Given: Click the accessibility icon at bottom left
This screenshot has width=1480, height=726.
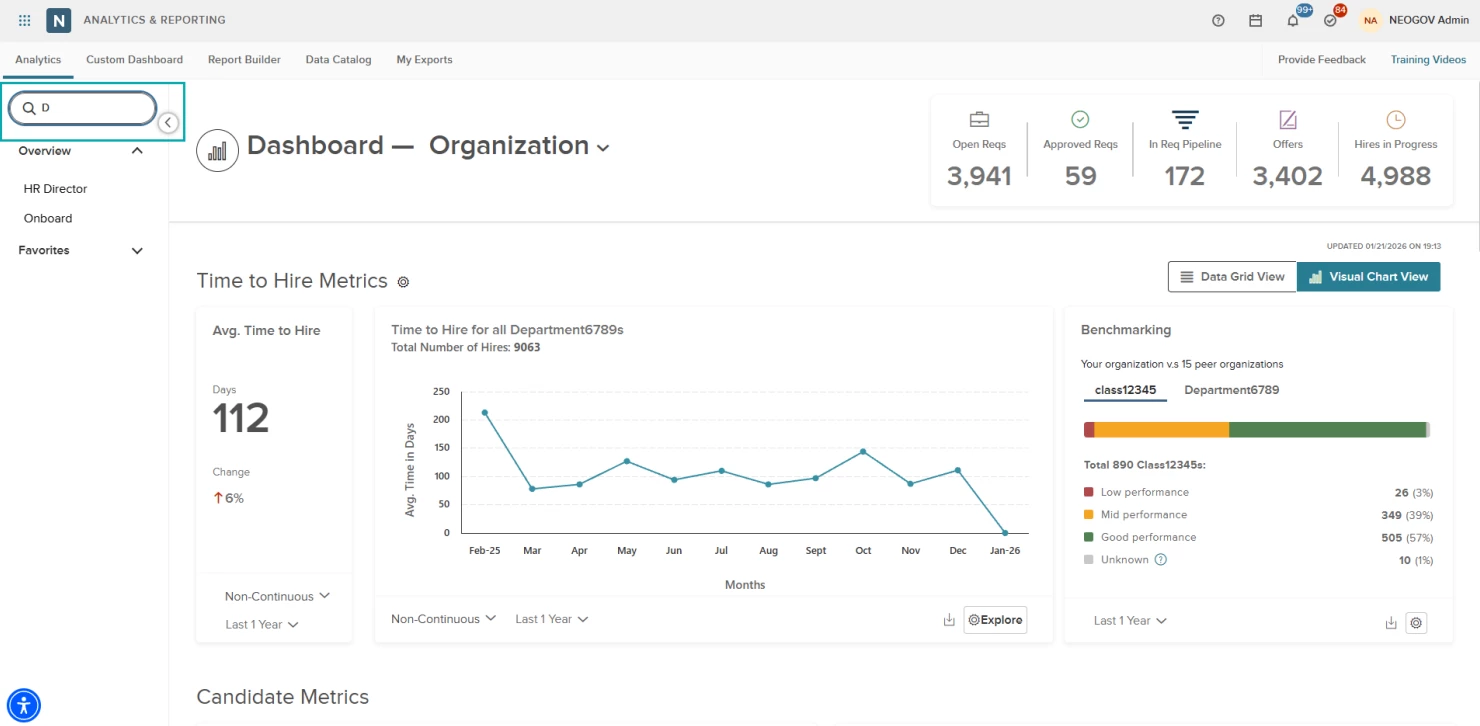Looking at the screenshot, I should tap(24, 705).
